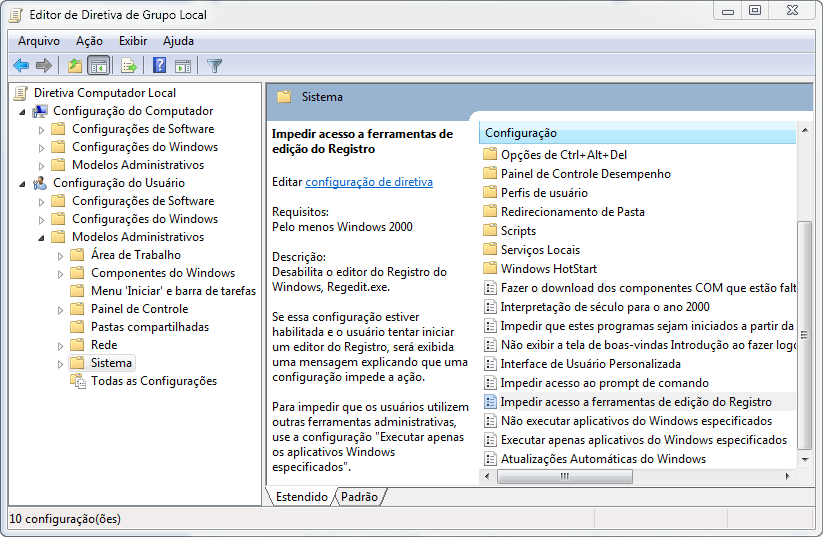Toggle the show/hide console tree icon
Viewport: 823px width, 537px height.
(x=99, y=66)
